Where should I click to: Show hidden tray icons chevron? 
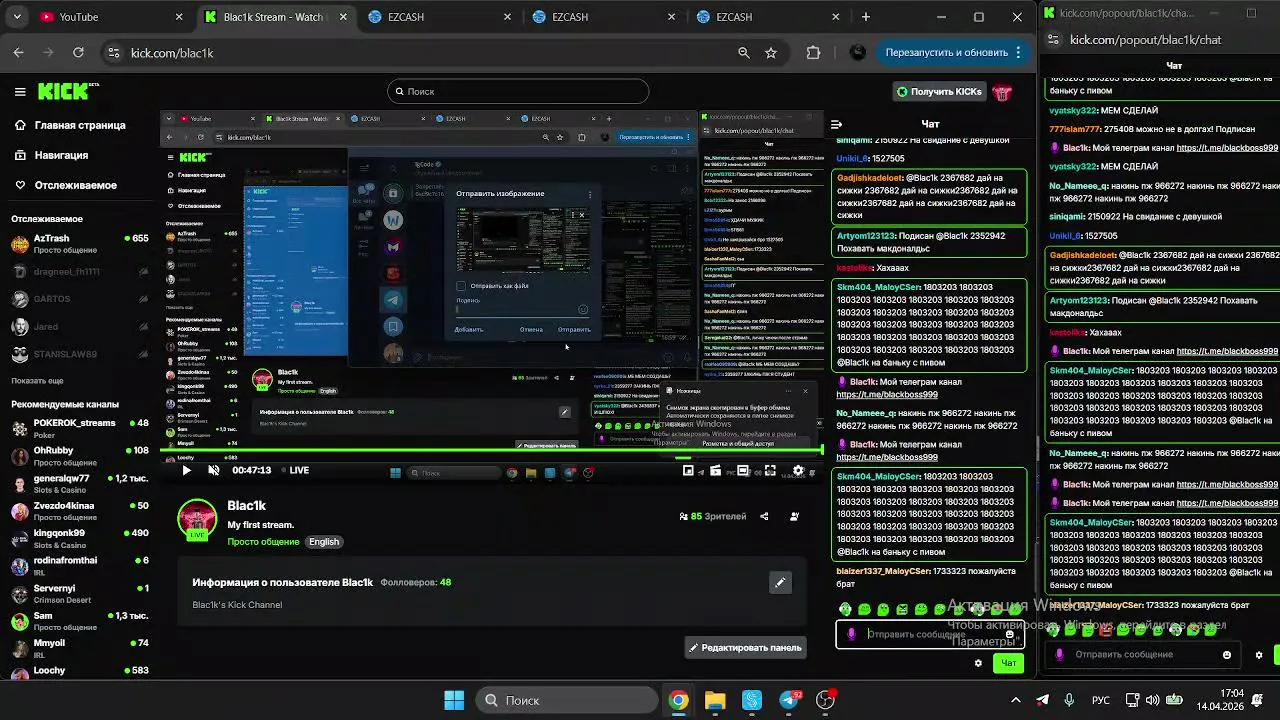tap(1016, 700)
